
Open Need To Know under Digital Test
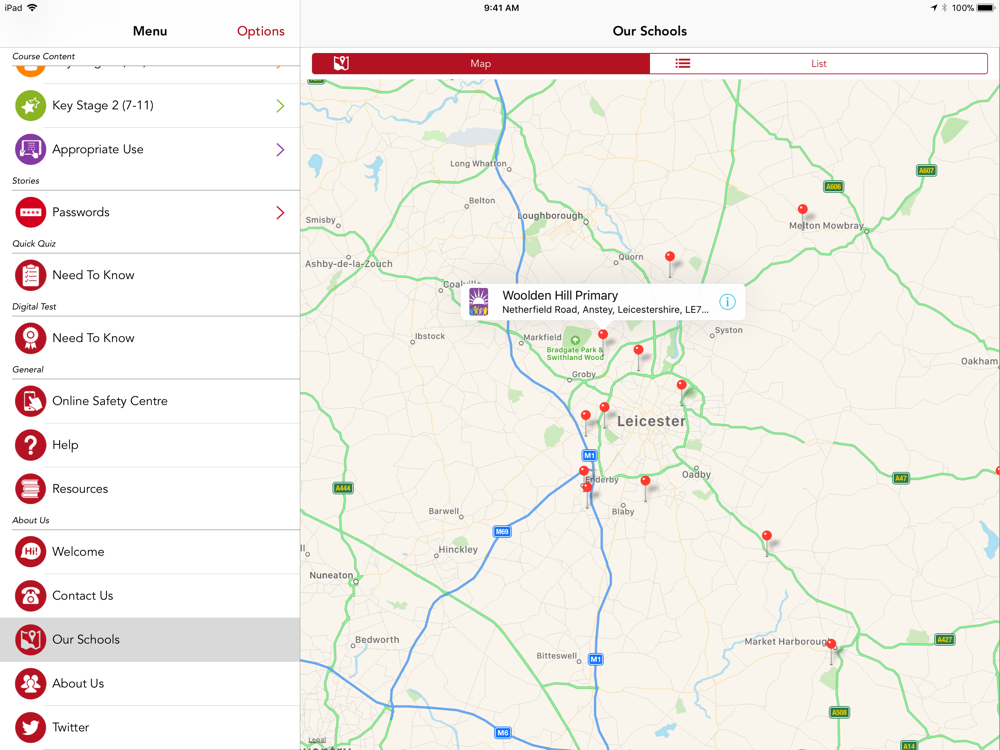93,338
